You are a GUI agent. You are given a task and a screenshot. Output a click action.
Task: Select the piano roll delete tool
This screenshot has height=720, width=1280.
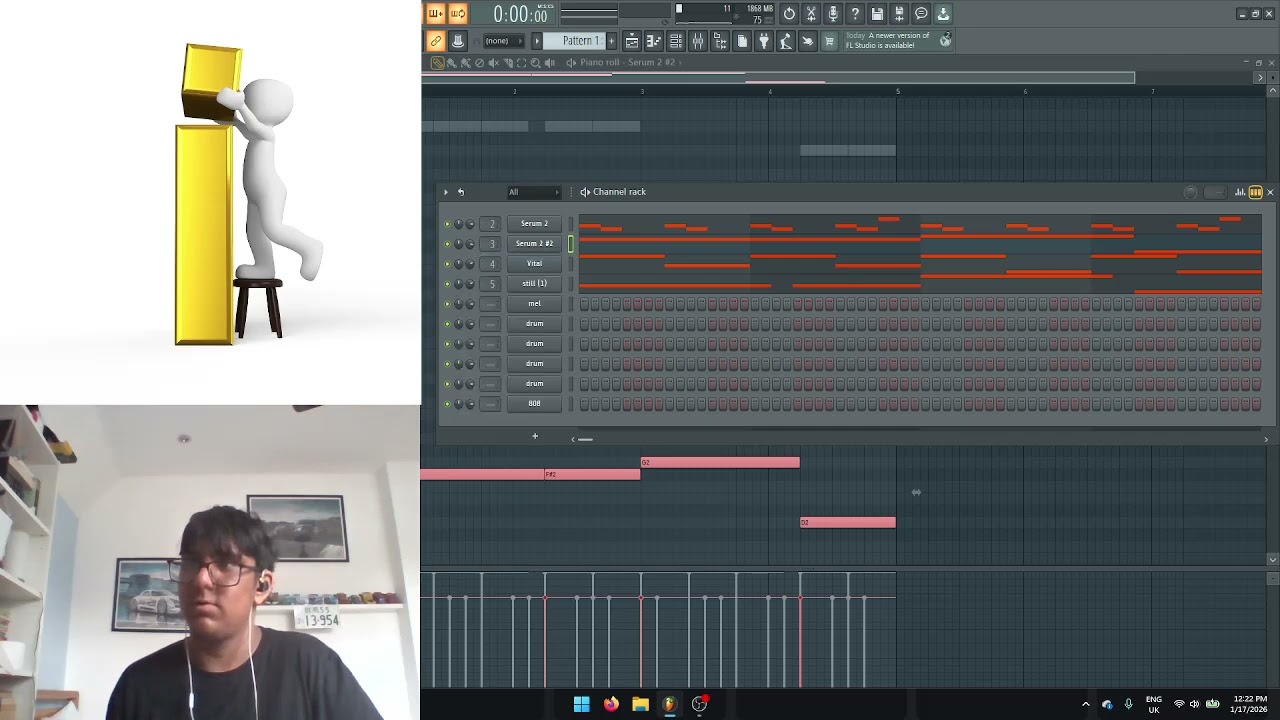point(479,63)
